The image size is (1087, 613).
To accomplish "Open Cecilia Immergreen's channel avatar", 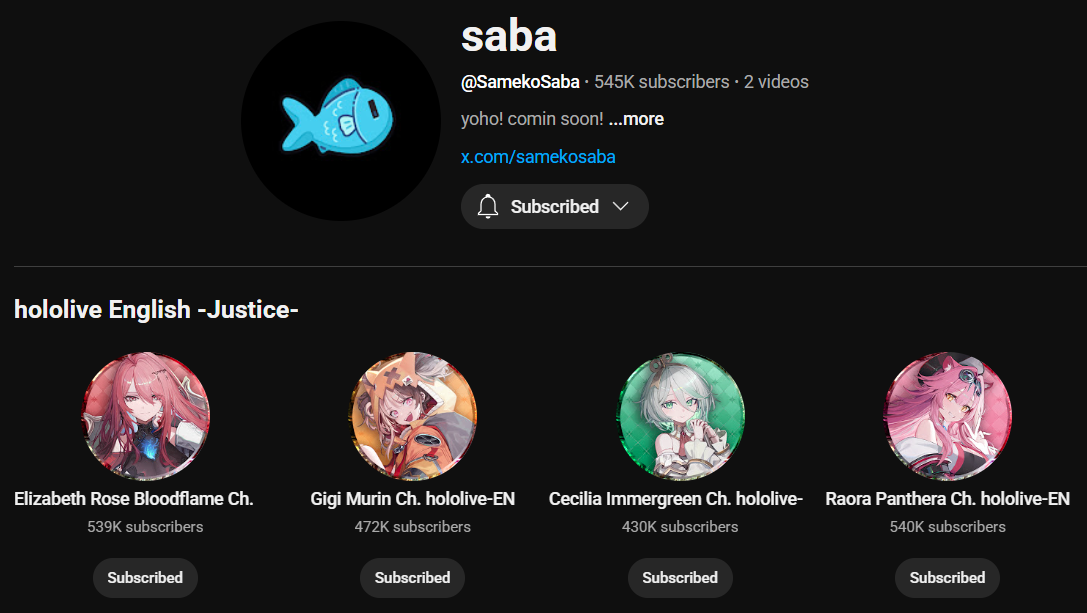I will pos(680,416).
